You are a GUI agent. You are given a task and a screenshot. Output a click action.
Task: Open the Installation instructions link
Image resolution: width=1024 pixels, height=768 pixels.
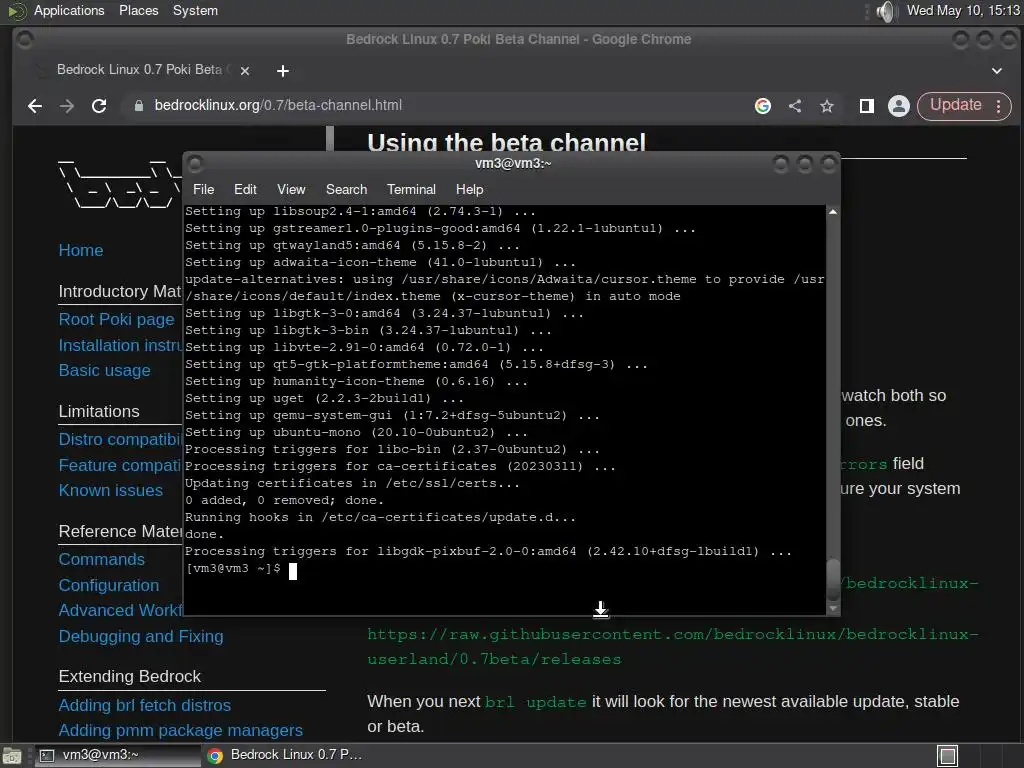(x=121, y=345)
